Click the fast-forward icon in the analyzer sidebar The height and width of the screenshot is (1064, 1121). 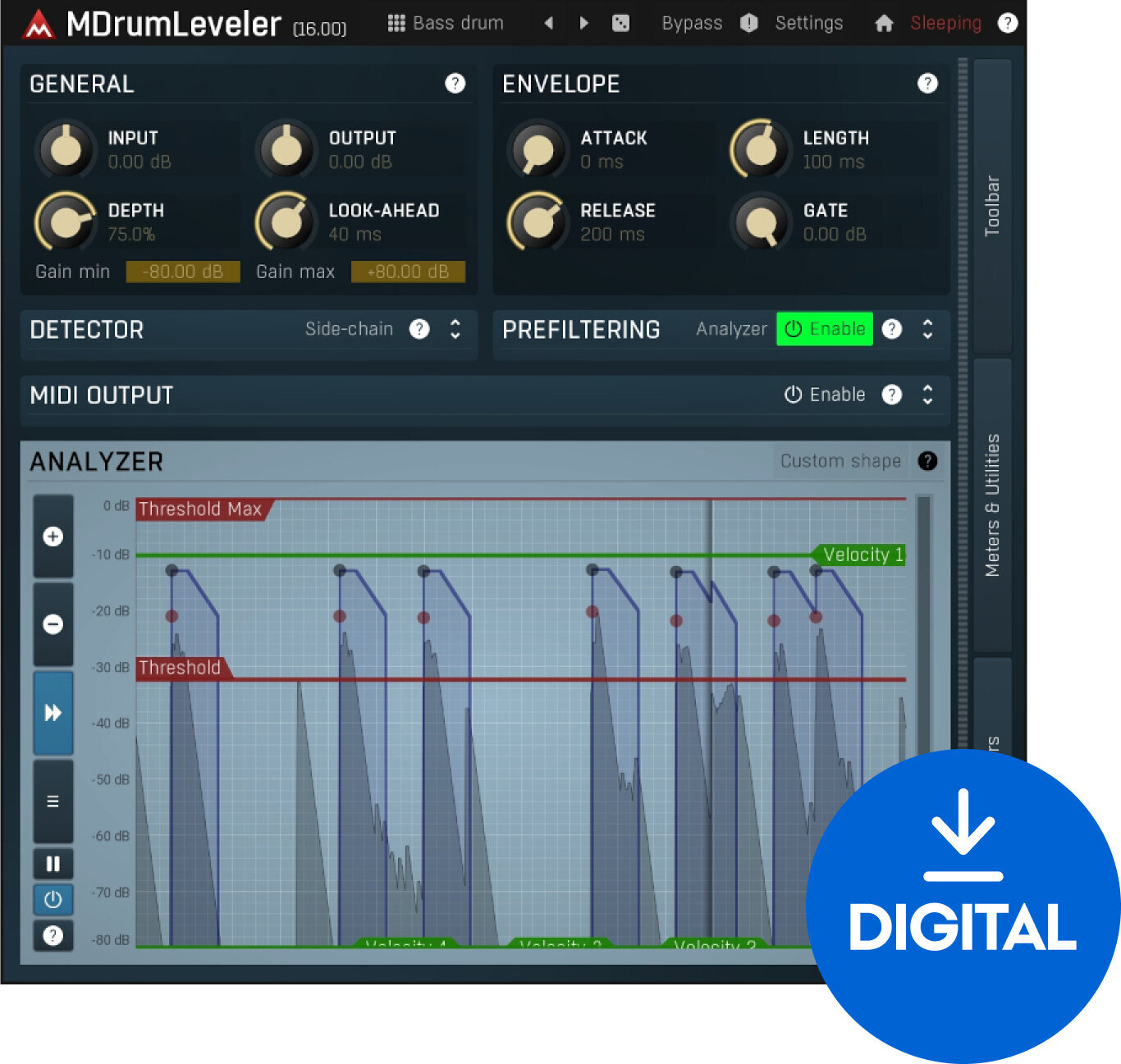pos(53,712)
